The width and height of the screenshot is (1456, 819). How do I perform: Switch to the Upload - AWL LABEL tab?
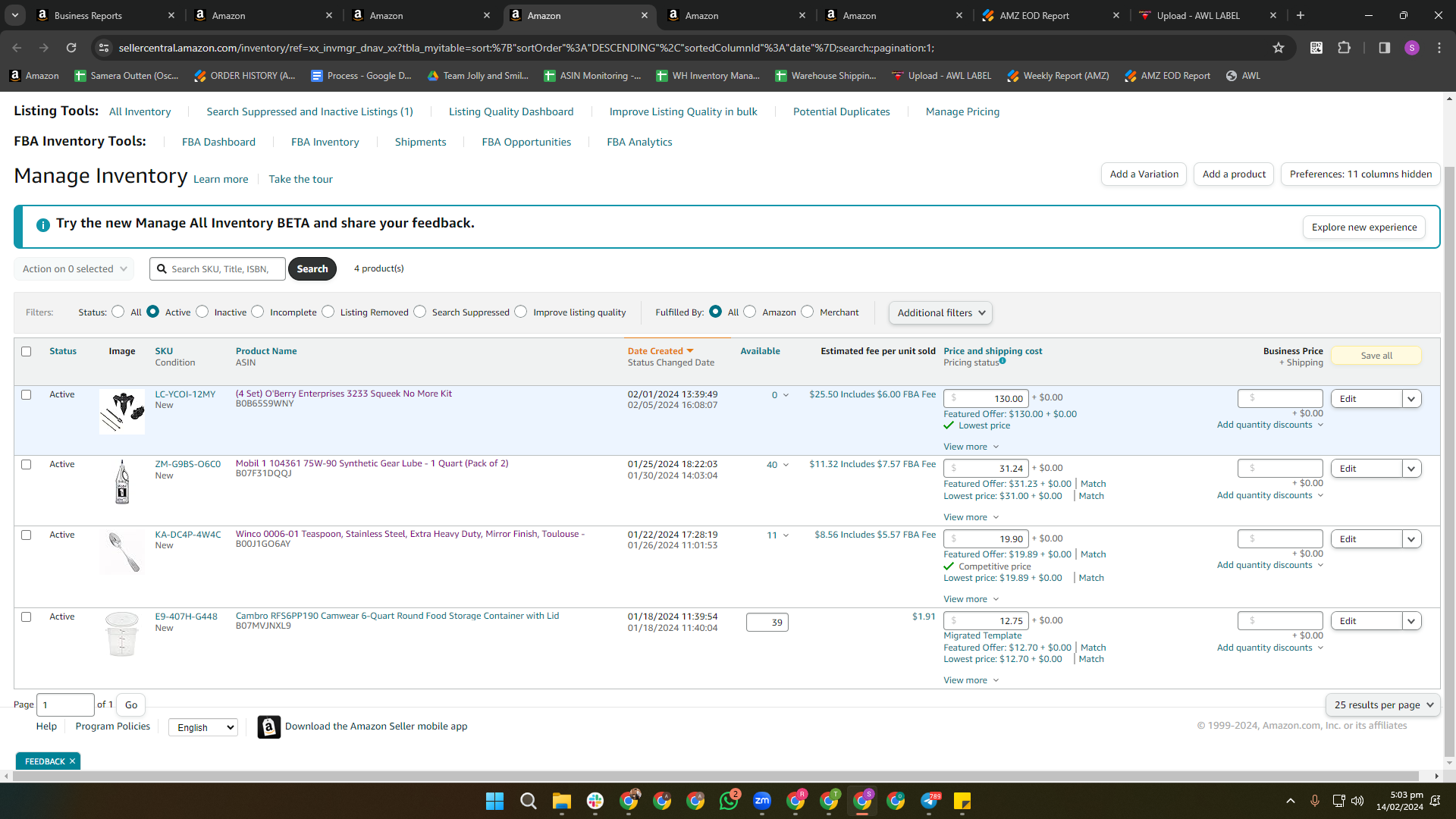click(1207, 15)
